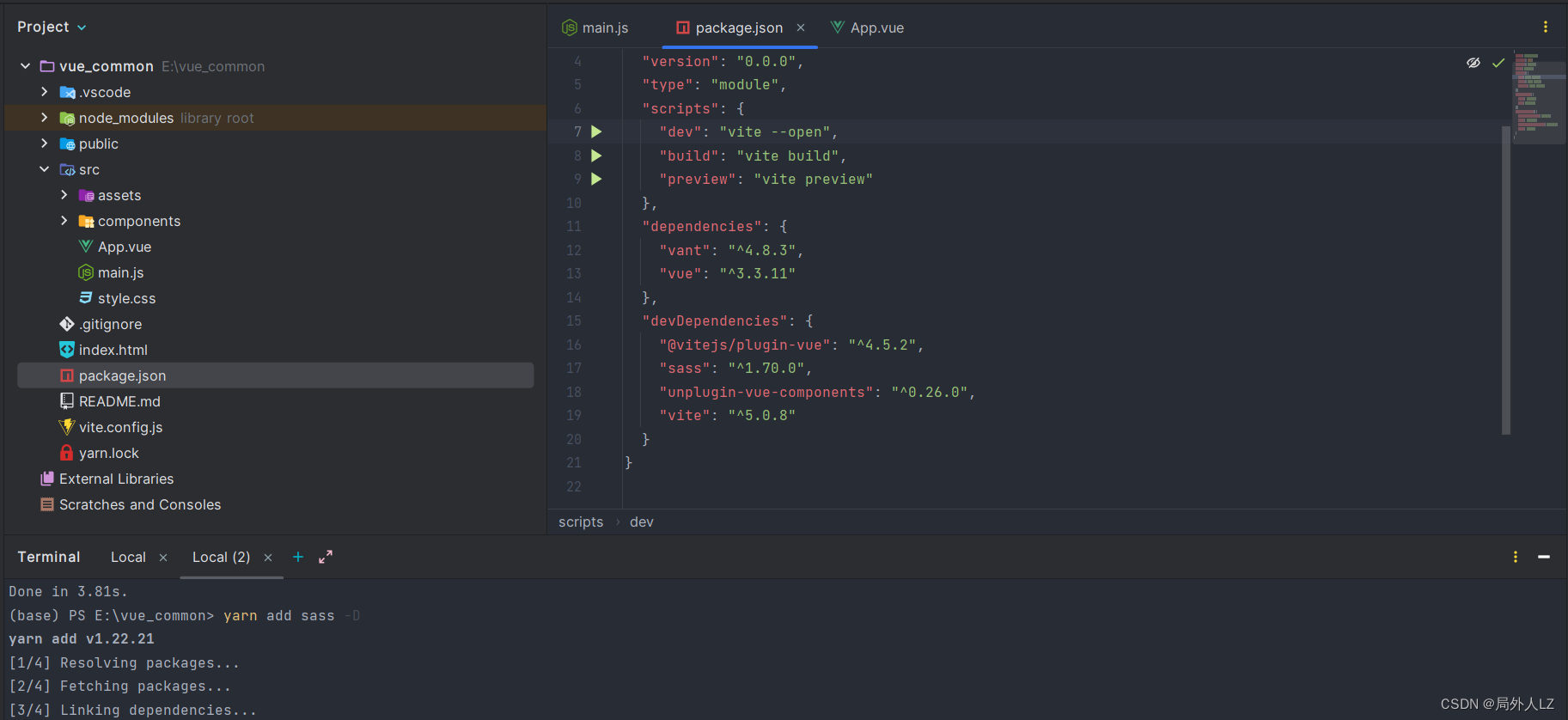
Task: Expand the public folder
Action: 45,143
